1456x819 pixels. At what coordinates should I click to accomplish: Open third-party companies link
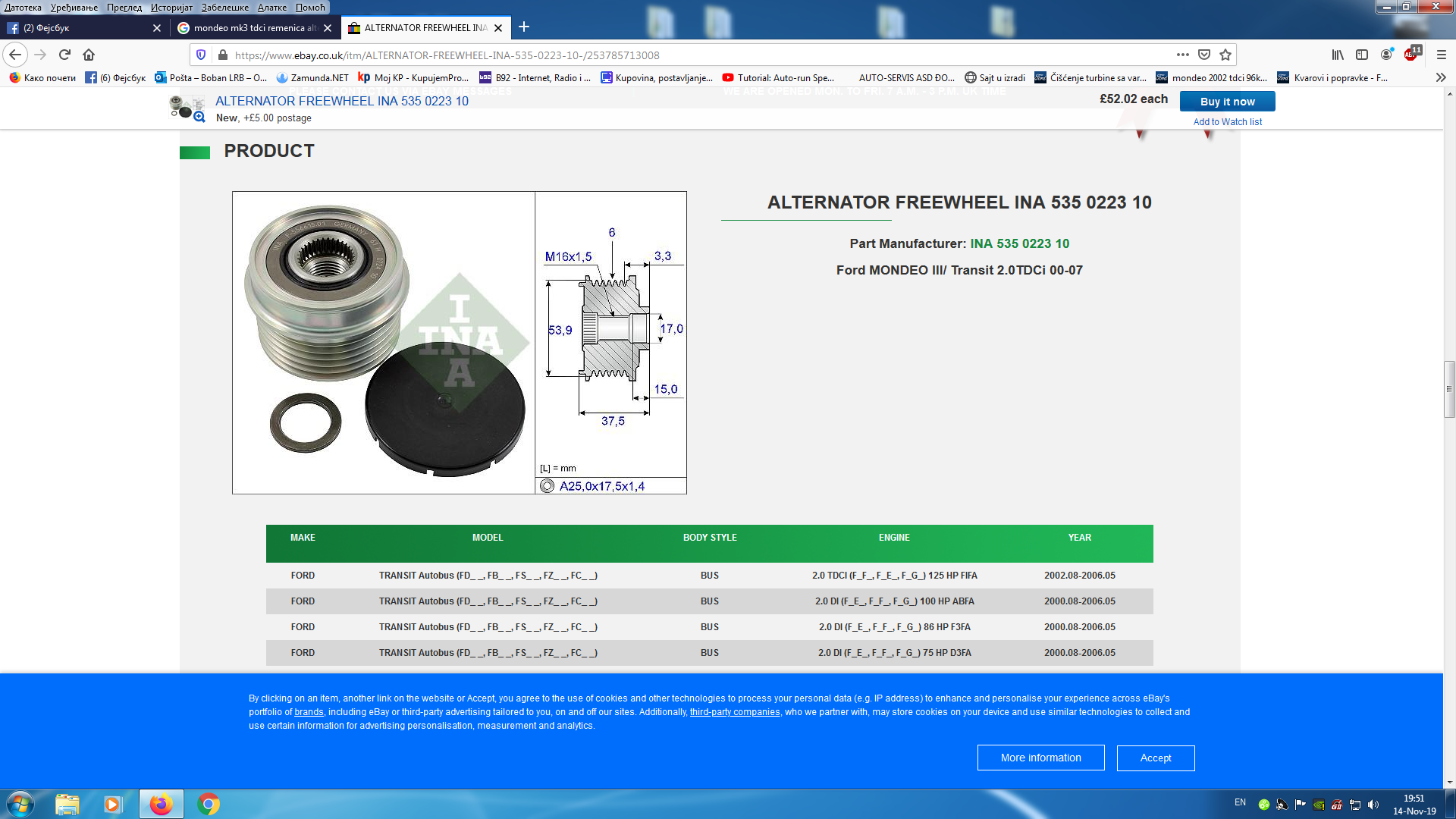pos(735,712)
